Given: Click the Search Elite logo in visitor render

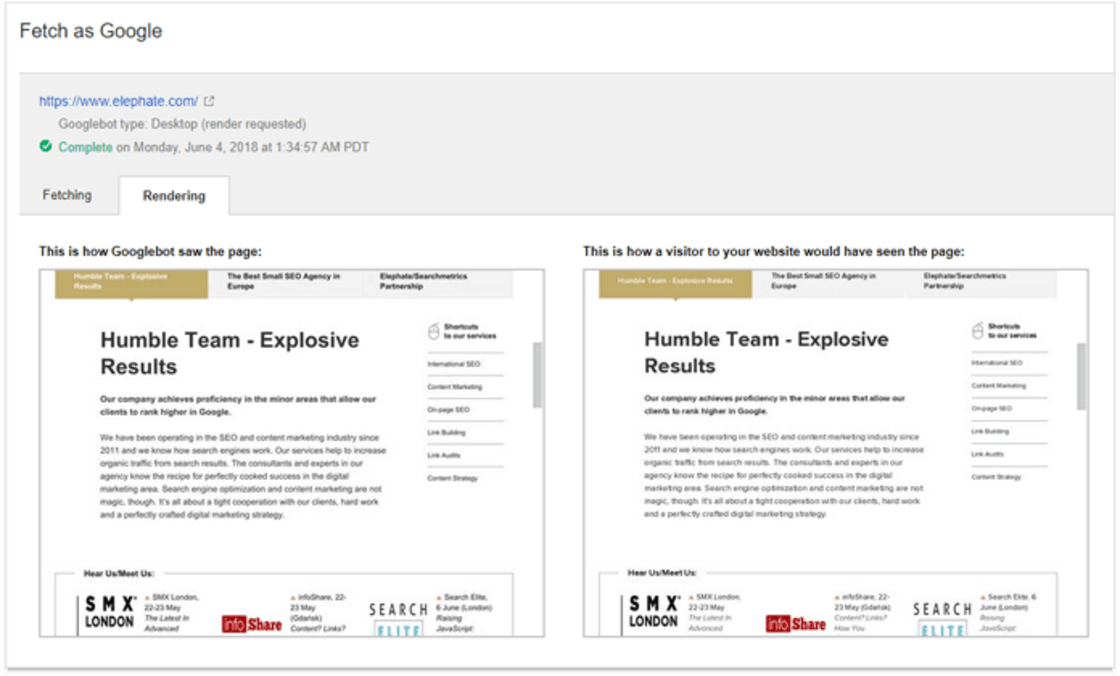Looking at the screenshot, I should click(x=941, y=619).
